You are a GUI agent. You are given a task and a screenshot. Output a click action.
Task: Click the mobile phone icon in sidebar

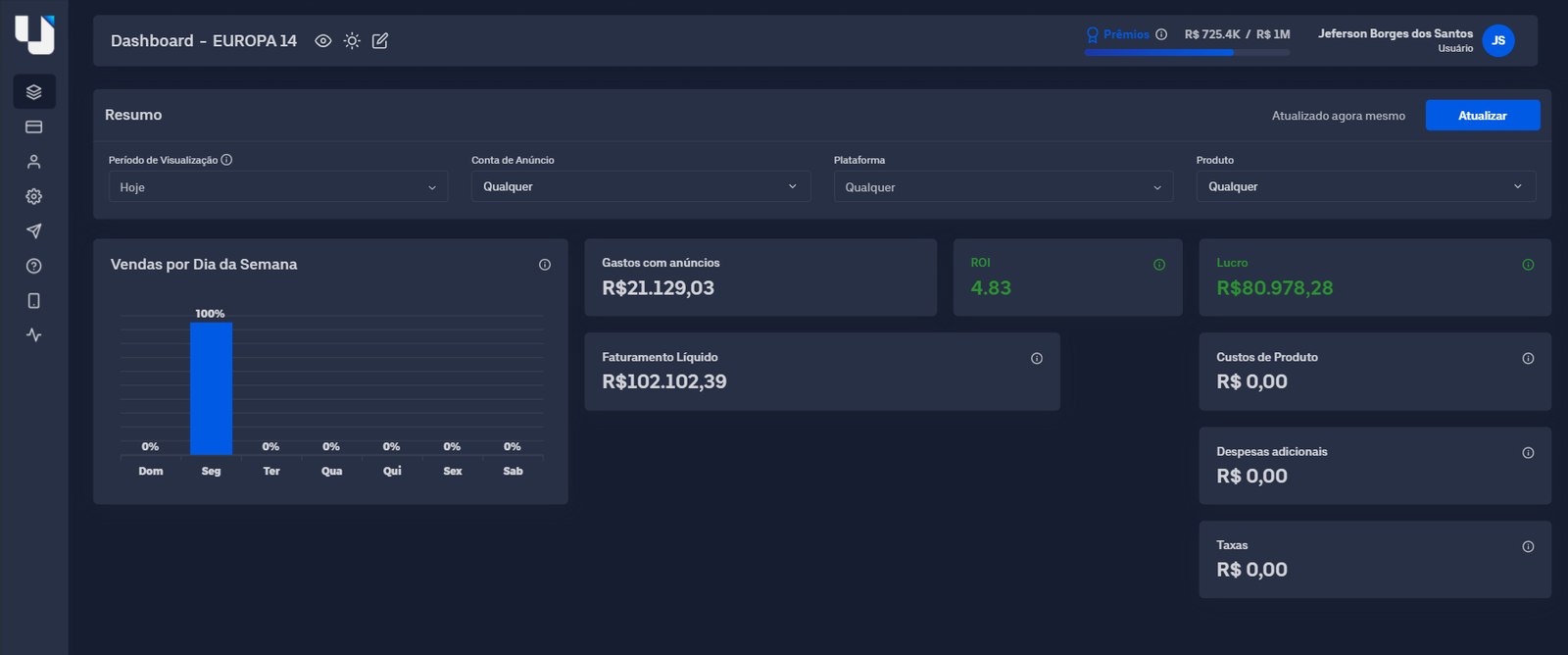(x=34, y=301)
